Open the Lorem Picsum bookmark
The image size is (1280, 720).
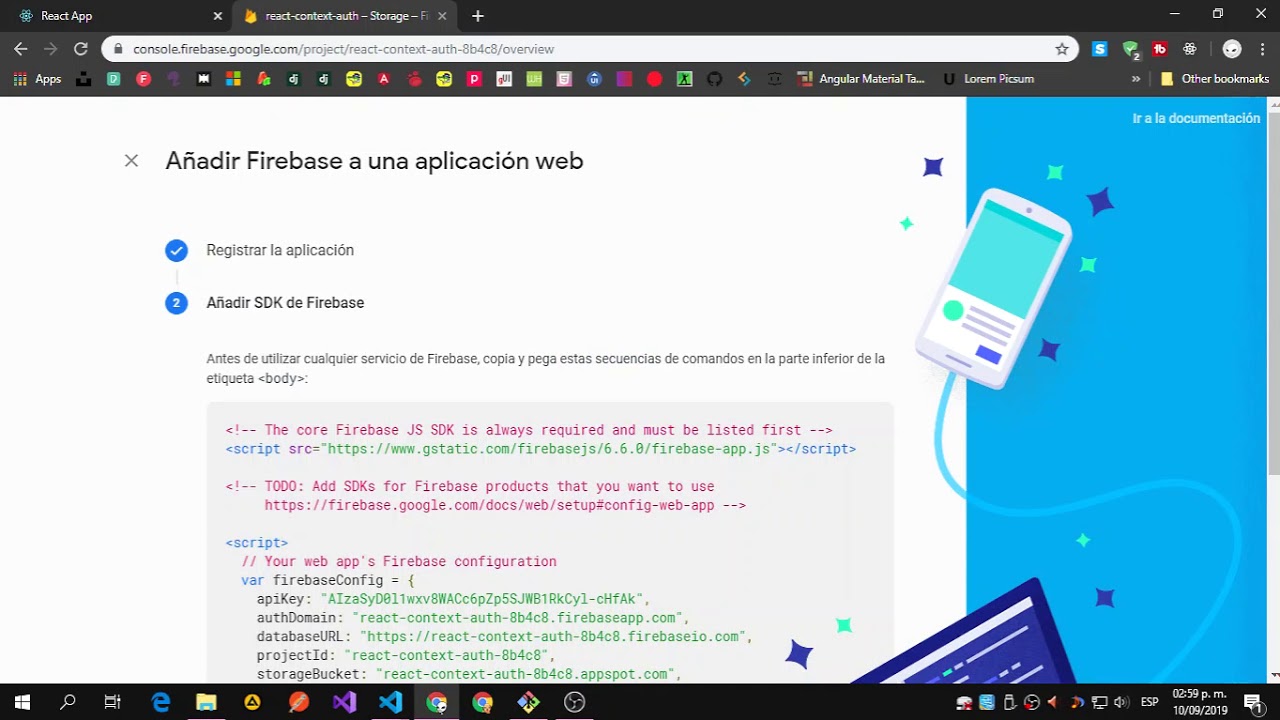pyautogui.click(x=989, y=79)
